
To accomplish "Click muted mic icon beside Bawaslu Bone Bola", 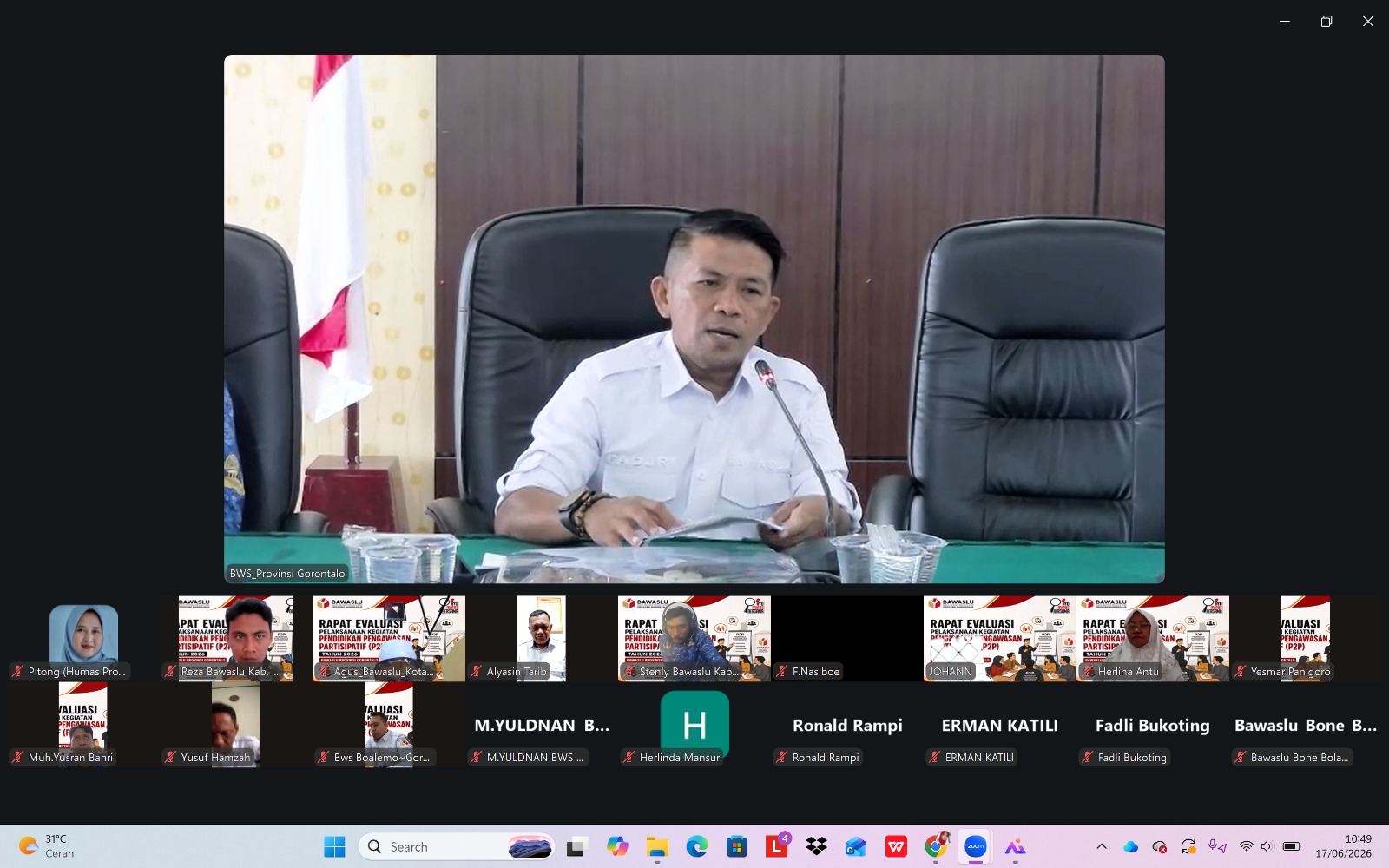I will pos(1240,757).
